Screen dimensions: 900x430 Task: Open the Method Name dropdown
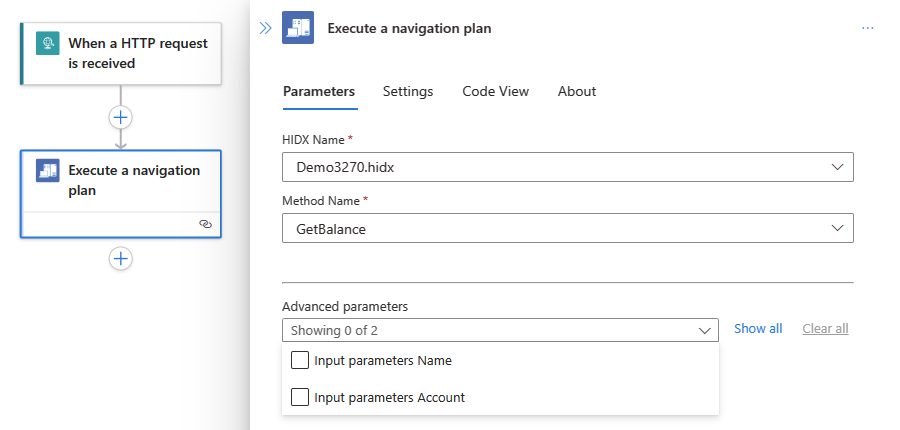[x=568, y=228]
